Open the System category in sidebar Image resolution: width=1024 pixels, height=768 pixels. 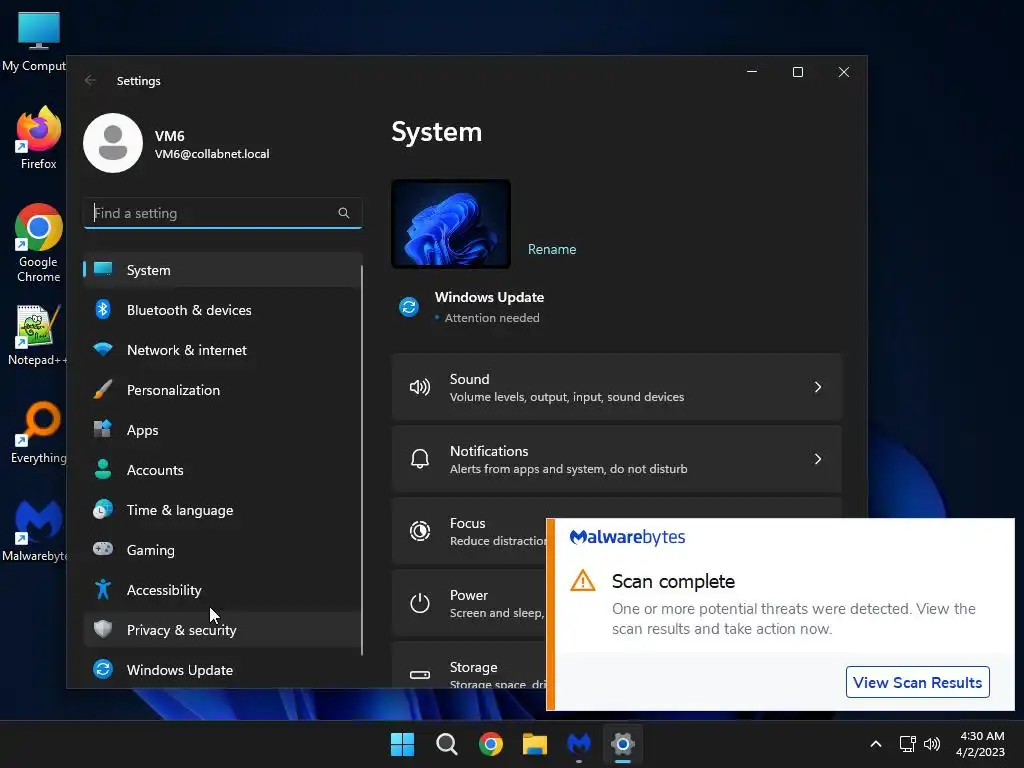pyautogui.click(x=222, y=270)
